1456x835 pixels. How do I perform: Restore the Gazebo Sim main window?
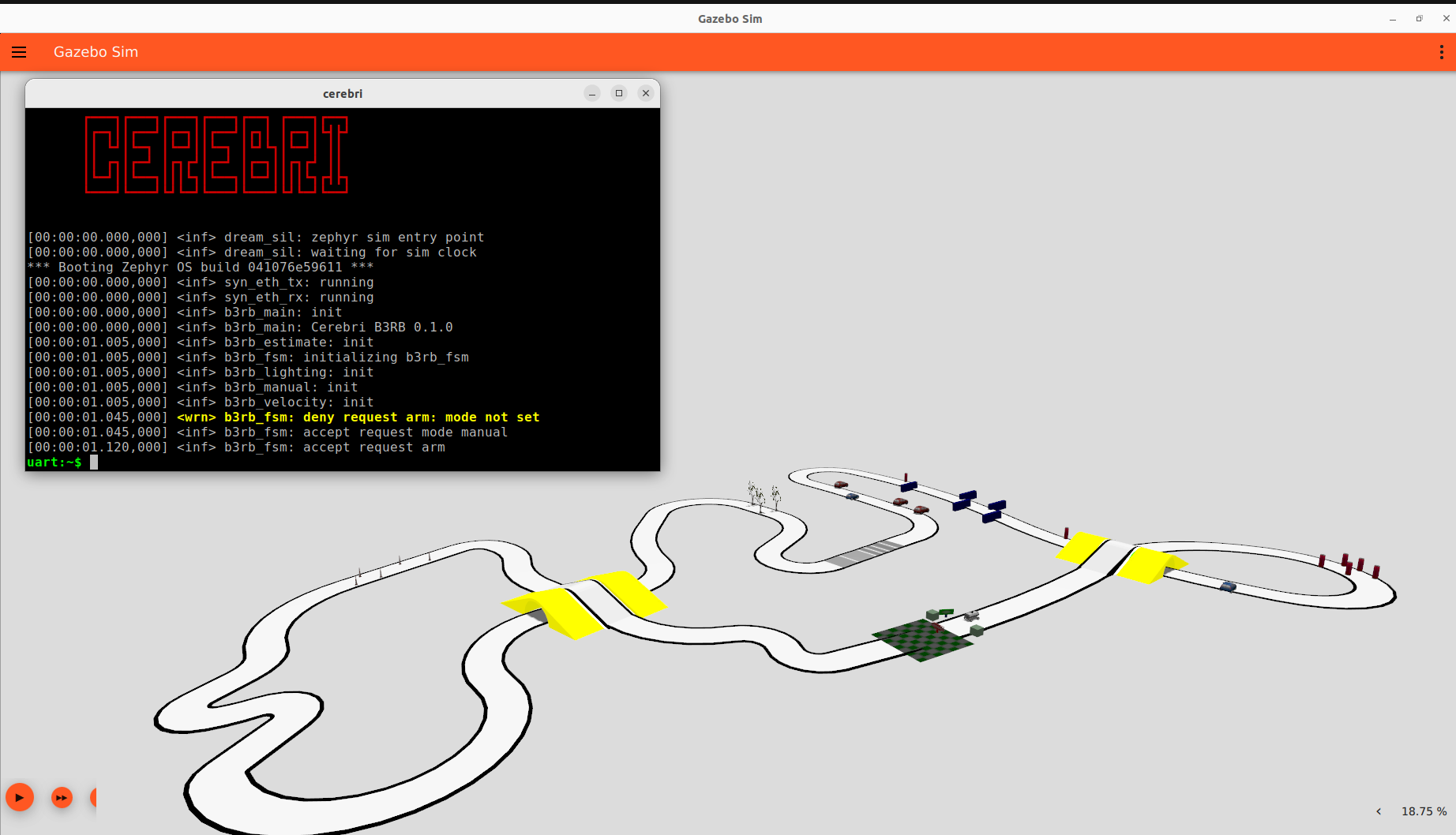coord(1419,19)
